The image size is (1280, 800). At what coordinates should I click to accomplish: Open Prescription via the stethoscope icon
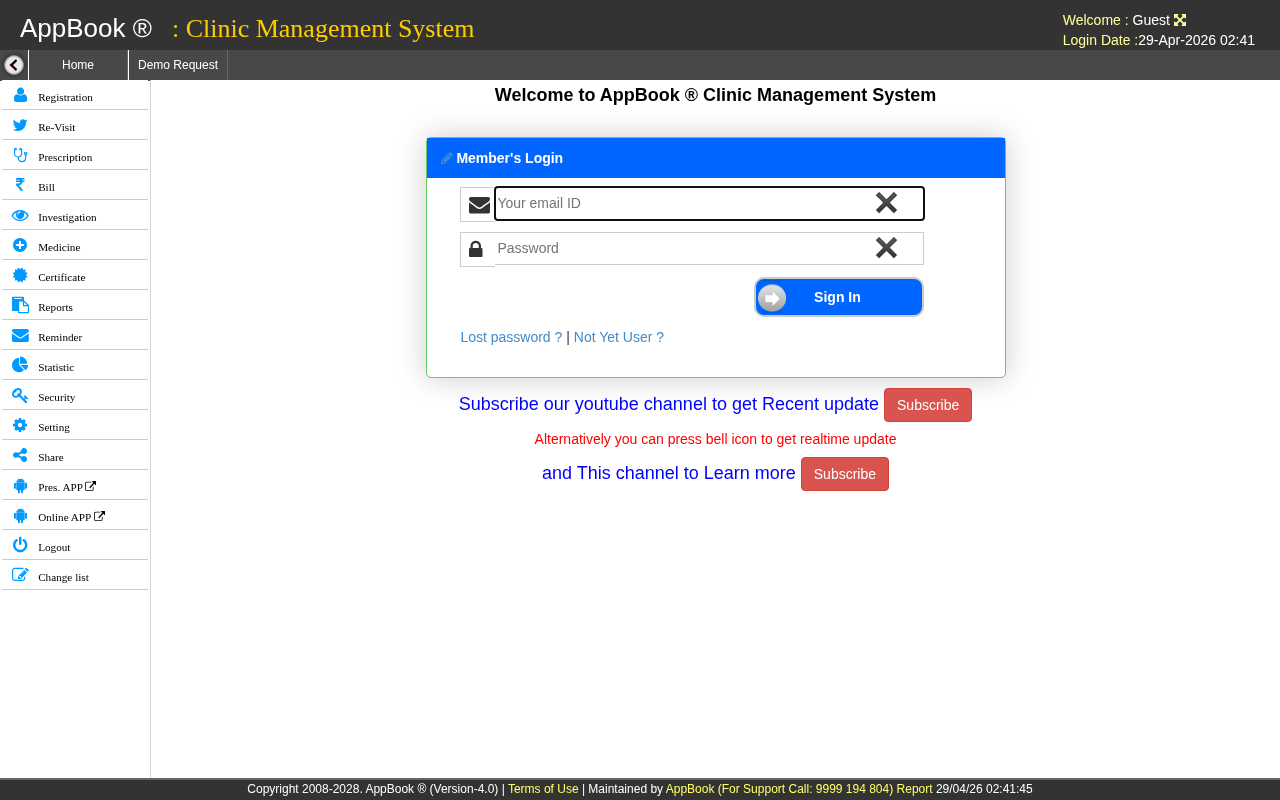coord(20,155)
